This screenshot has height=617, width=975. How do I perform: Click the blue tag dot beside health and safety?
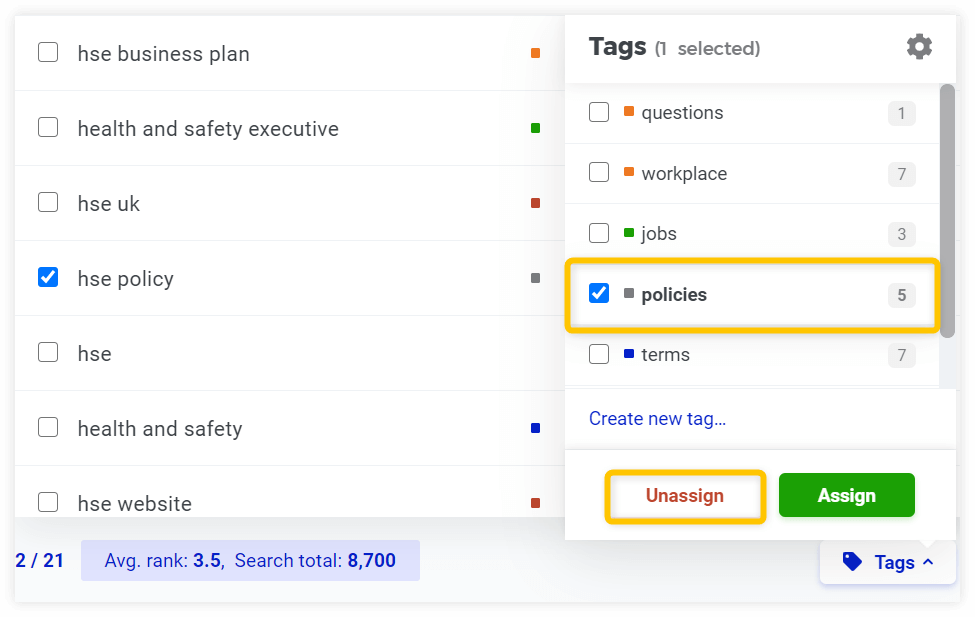pyautogui.click(x=536, y=427)
